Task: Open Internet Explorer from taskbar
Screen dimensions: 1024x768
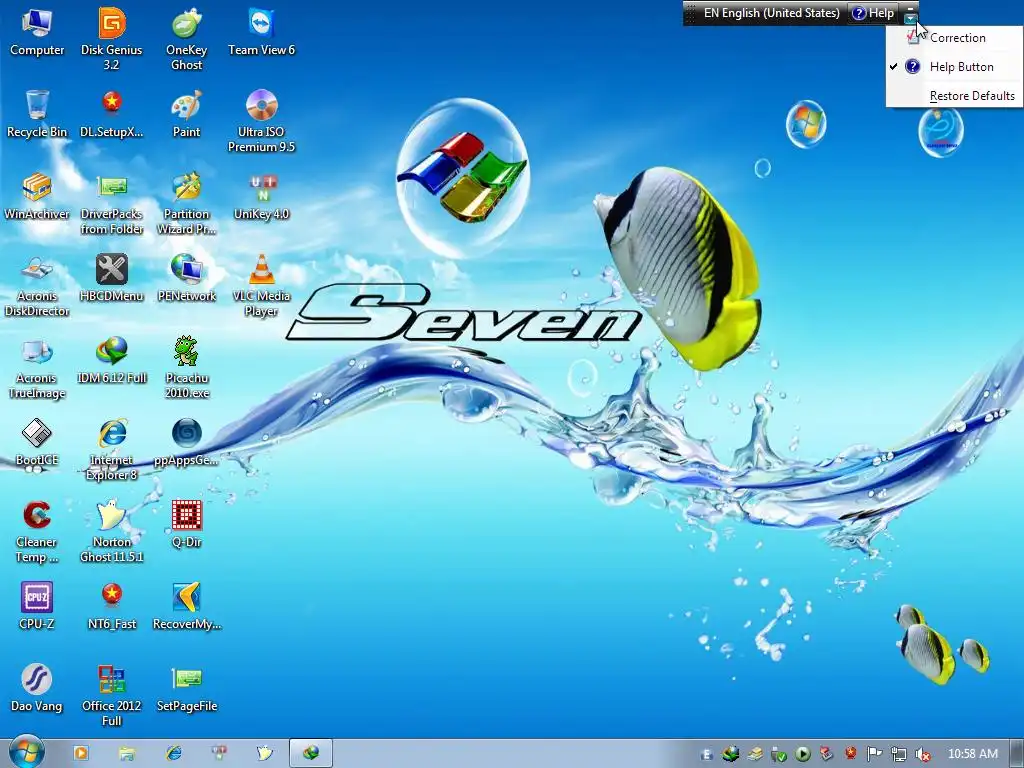Action: point(173,753)
